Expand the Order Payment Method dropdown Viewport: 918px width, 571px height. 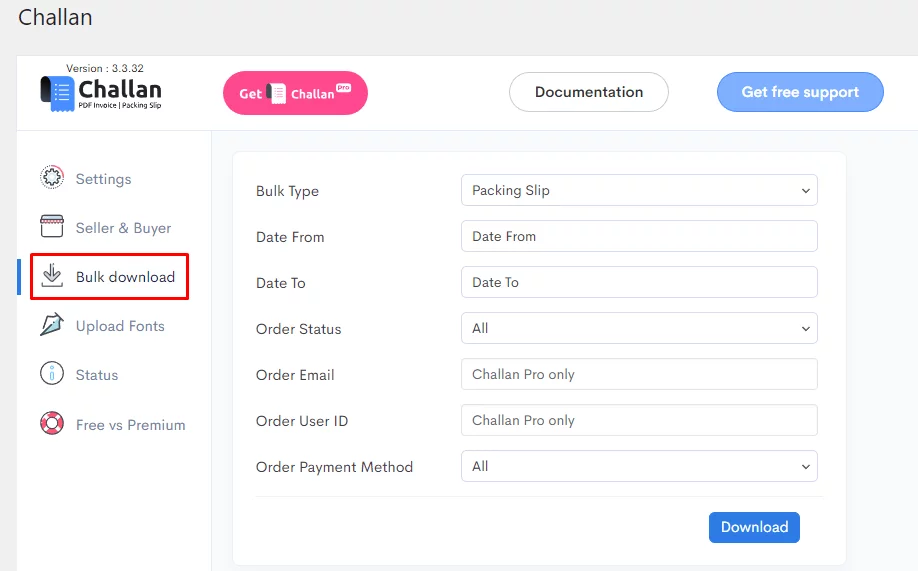pyautogui.click(x=639, y=466)
